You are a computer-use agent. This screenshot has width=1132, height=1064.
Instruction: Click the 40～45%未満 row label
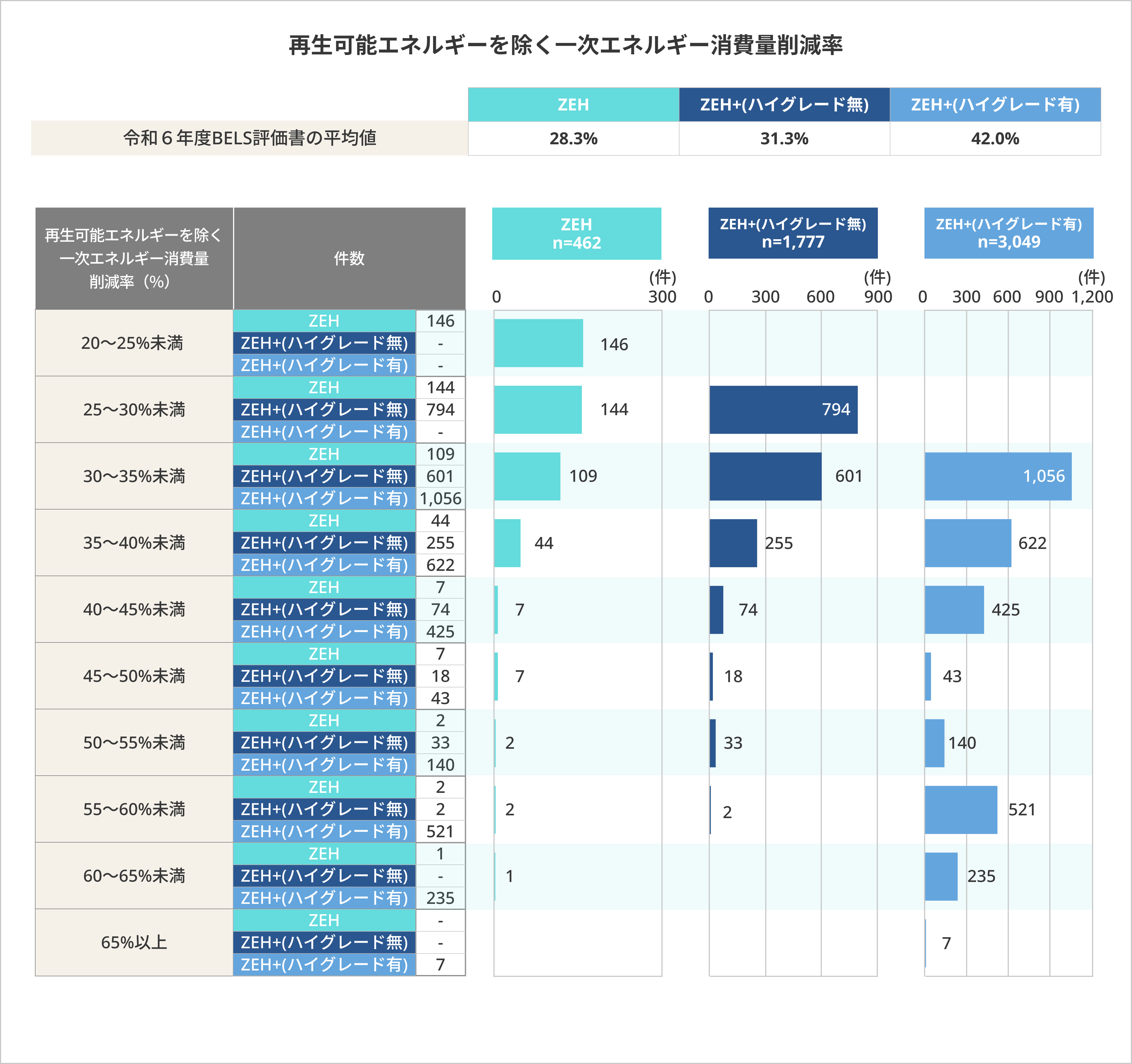[x=133, y=609]
